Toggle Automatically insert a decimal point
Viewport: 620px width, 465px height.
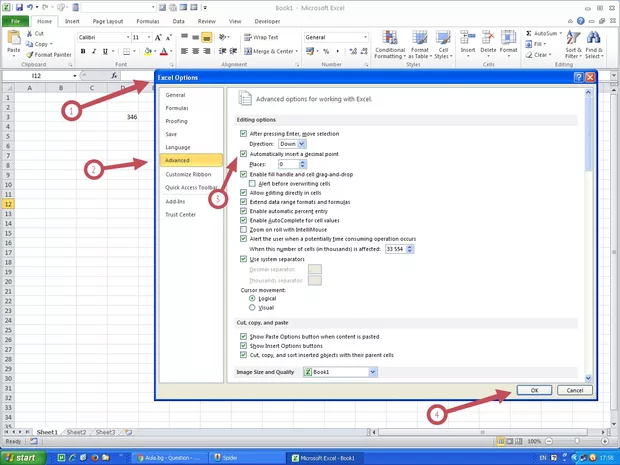click(244, 154)
